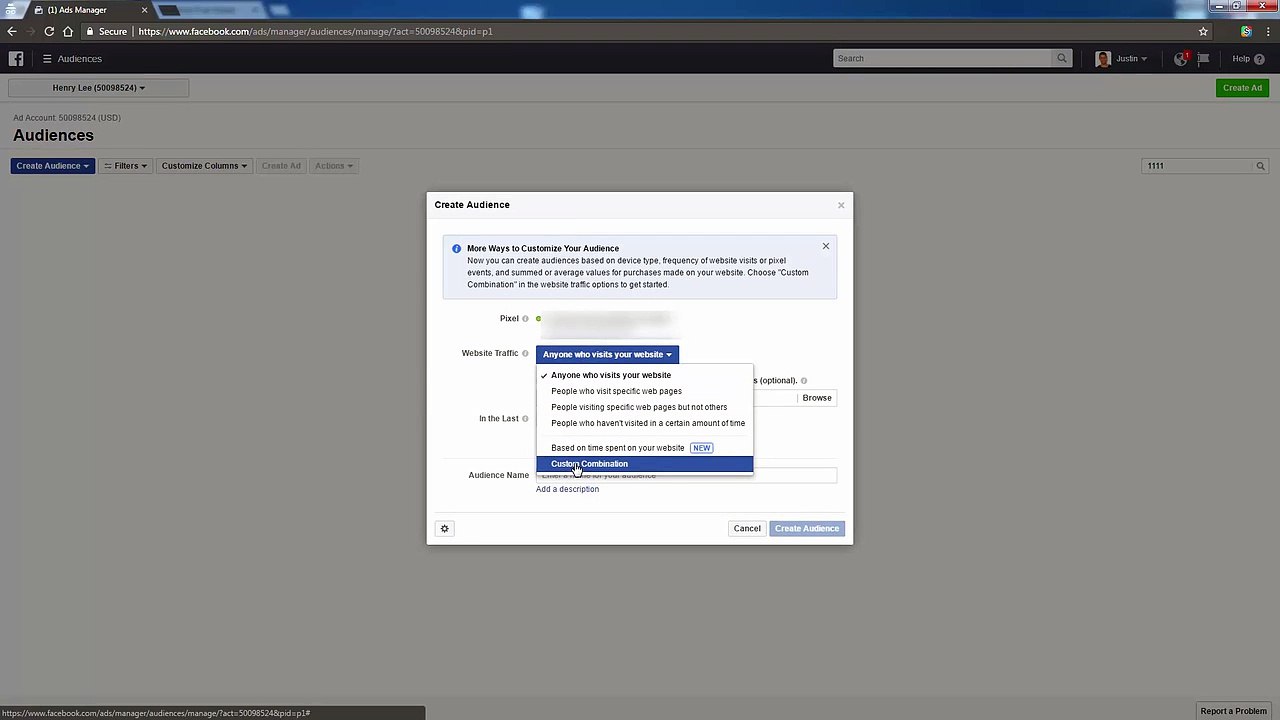The image size is (1280, 720).
Task: Open the Customize Columns dropdown
Action: pyautogui.click(x=204, y=166)
